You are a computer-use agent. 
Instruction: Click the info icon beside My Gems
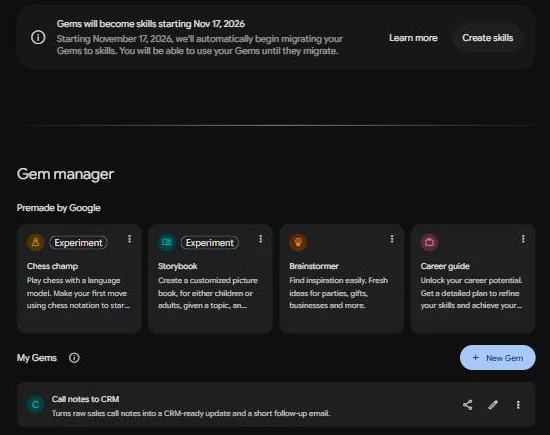click(x=74, y=358)
